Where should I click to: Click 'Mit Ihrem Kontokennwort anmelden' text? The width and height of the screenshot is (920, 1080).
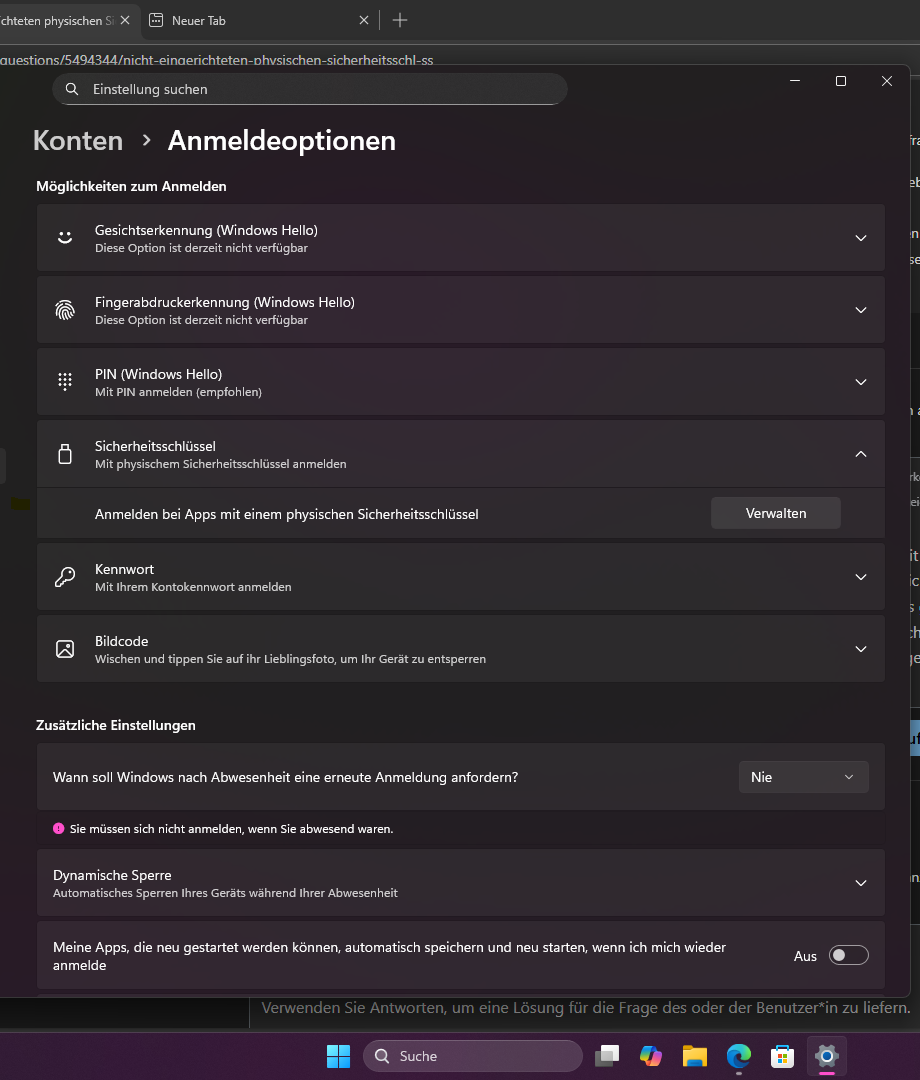pos(193,587)
